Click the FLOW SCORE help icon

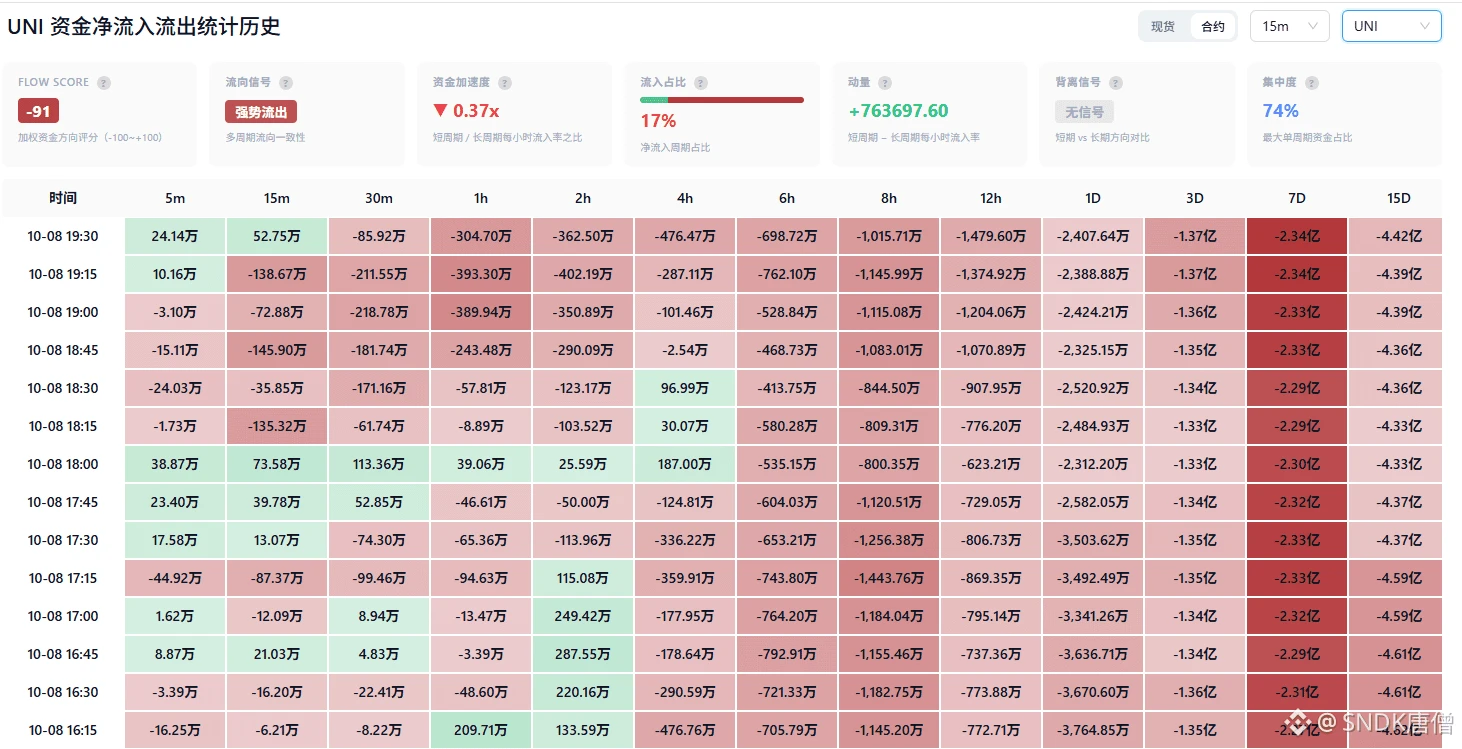104,83
